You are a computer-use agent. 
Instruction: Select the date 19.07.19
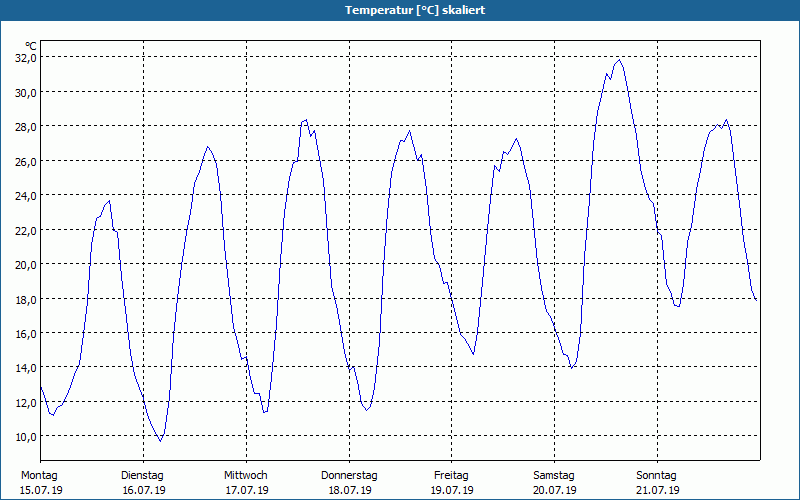(x=452, y=490)
